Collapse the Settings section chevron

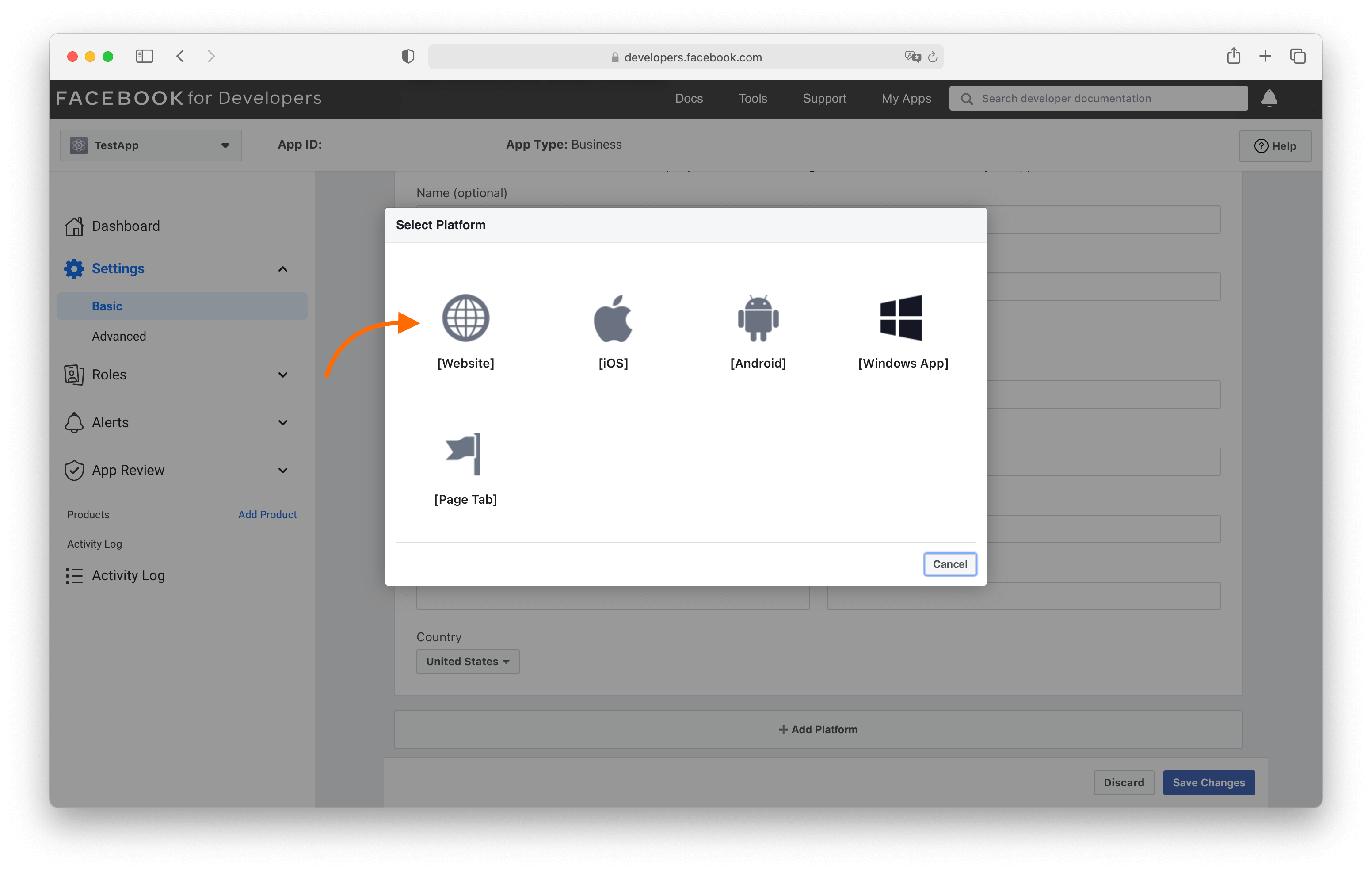pyautogui.click(x=282, y=268)
